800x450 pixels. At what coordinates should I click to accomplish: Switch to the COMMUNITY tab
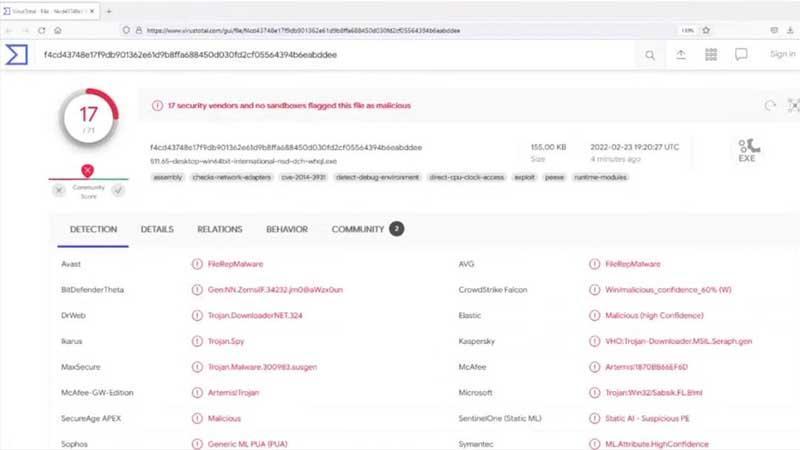[x=358, y=230]
